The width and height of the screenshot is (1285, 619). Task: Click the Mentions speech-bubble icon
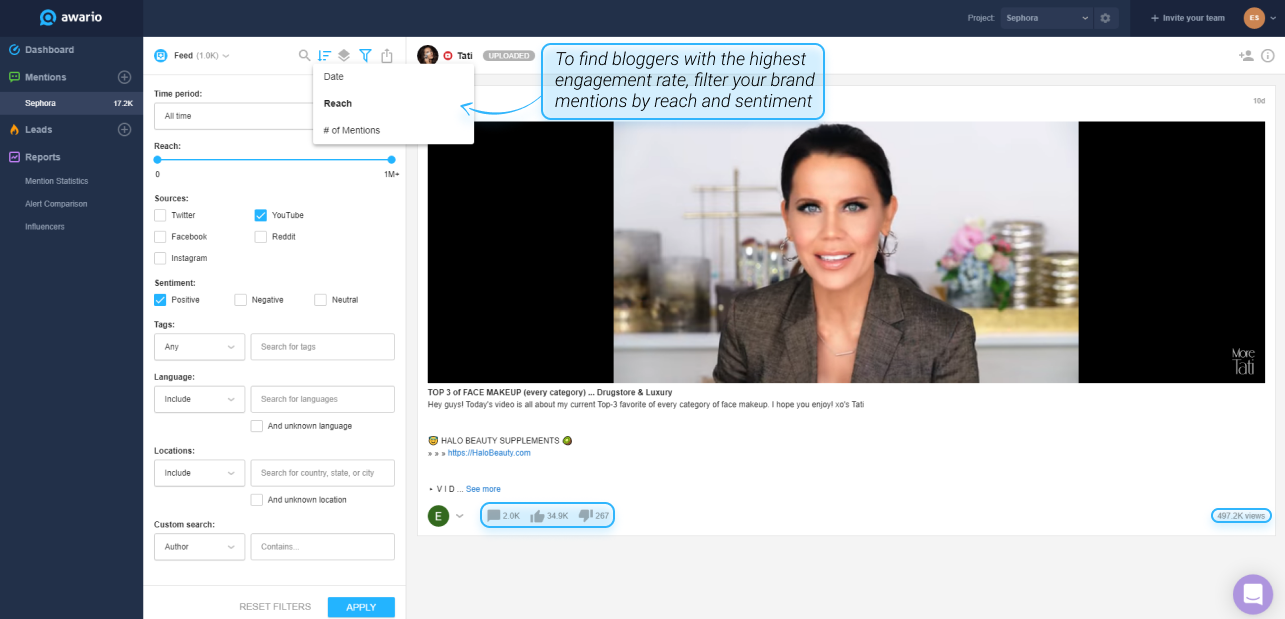click(15, 77)
